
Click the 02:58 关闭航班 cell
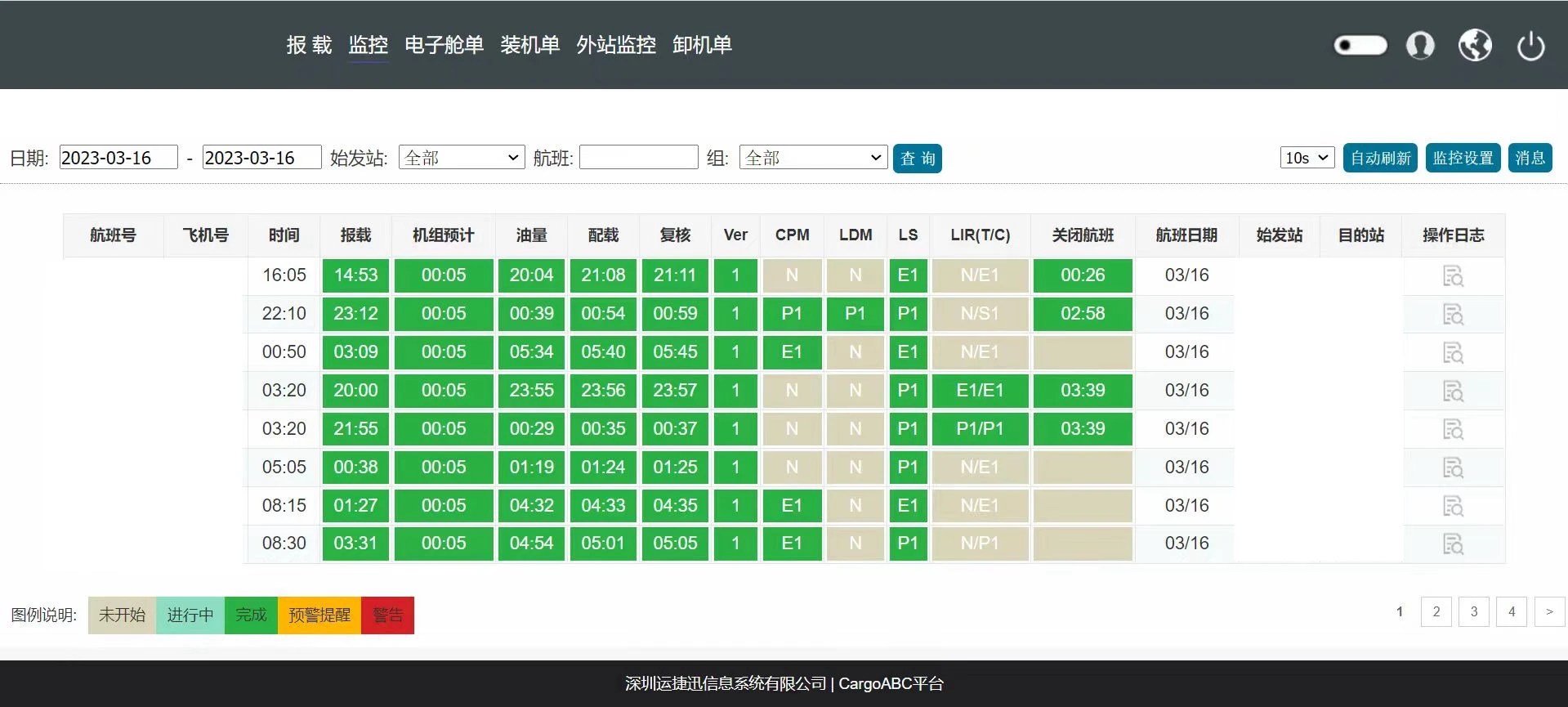(x=1083, y=314)
